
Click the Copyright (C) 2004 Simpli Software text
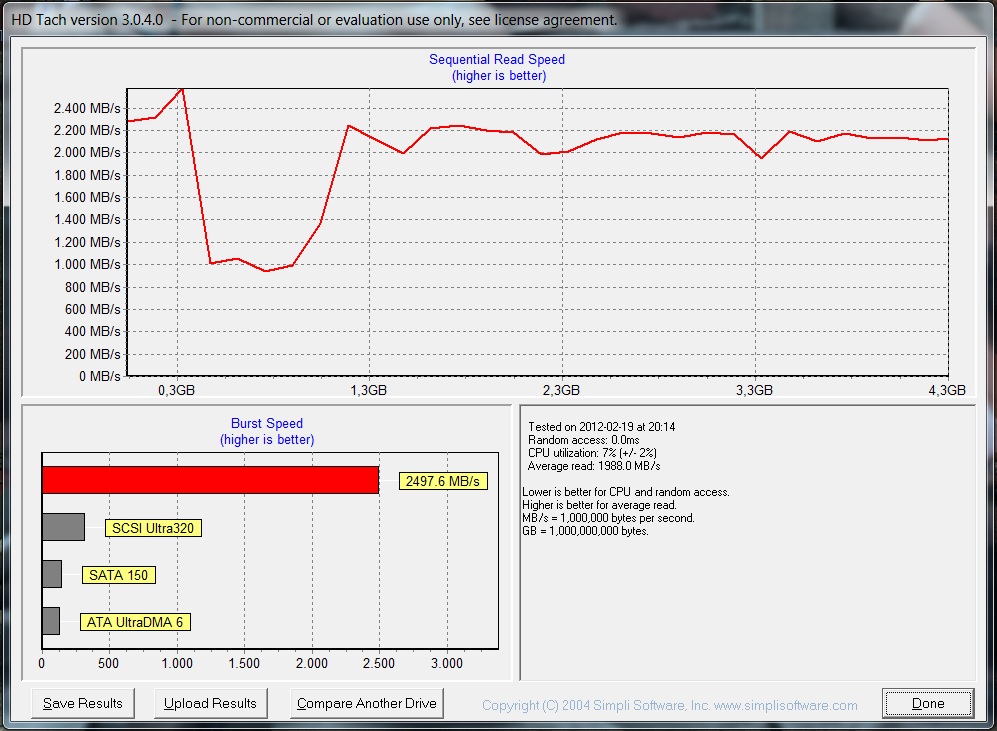coord(596,705)
